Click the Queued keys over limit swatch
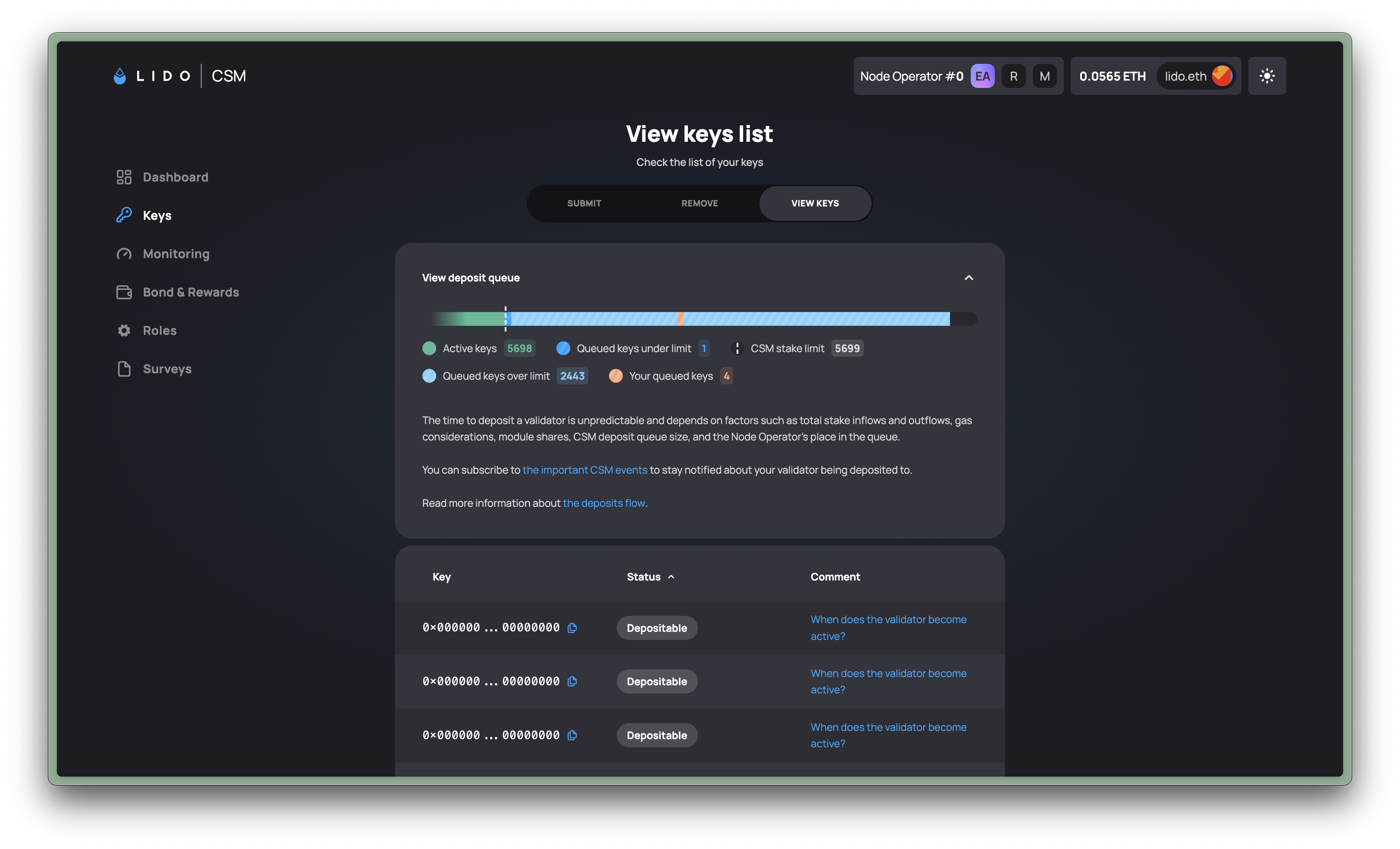The image size is (1400, 849). [429, 376]
